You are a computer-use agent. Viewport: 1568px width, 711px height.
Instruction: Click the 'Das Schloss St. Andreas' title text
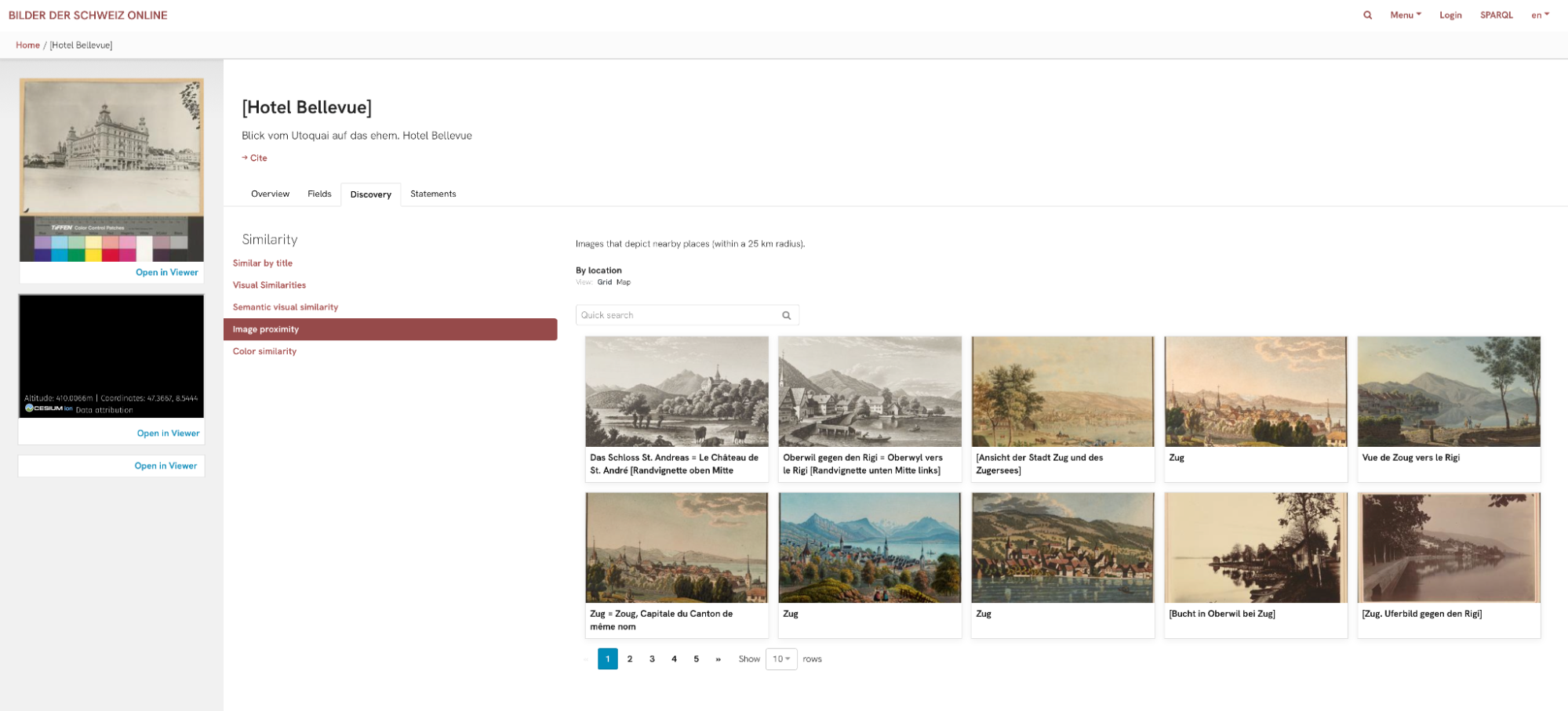click(x=675, y=464)
